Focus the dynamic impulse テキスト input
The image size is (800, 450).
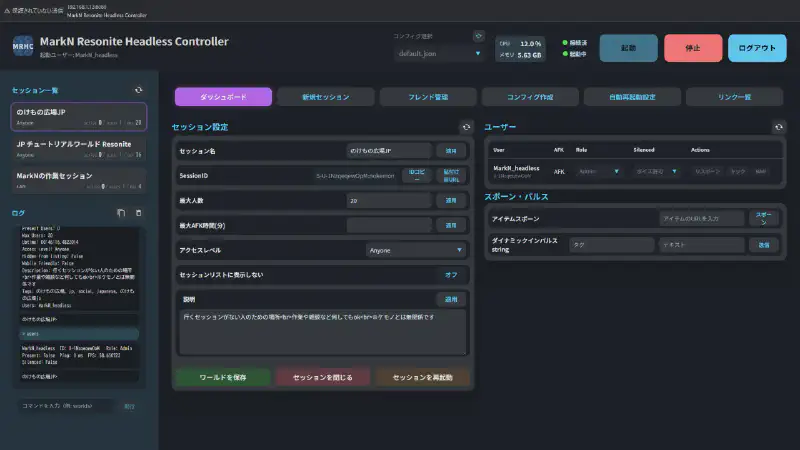pyautogui.click(x=702, y=245)
